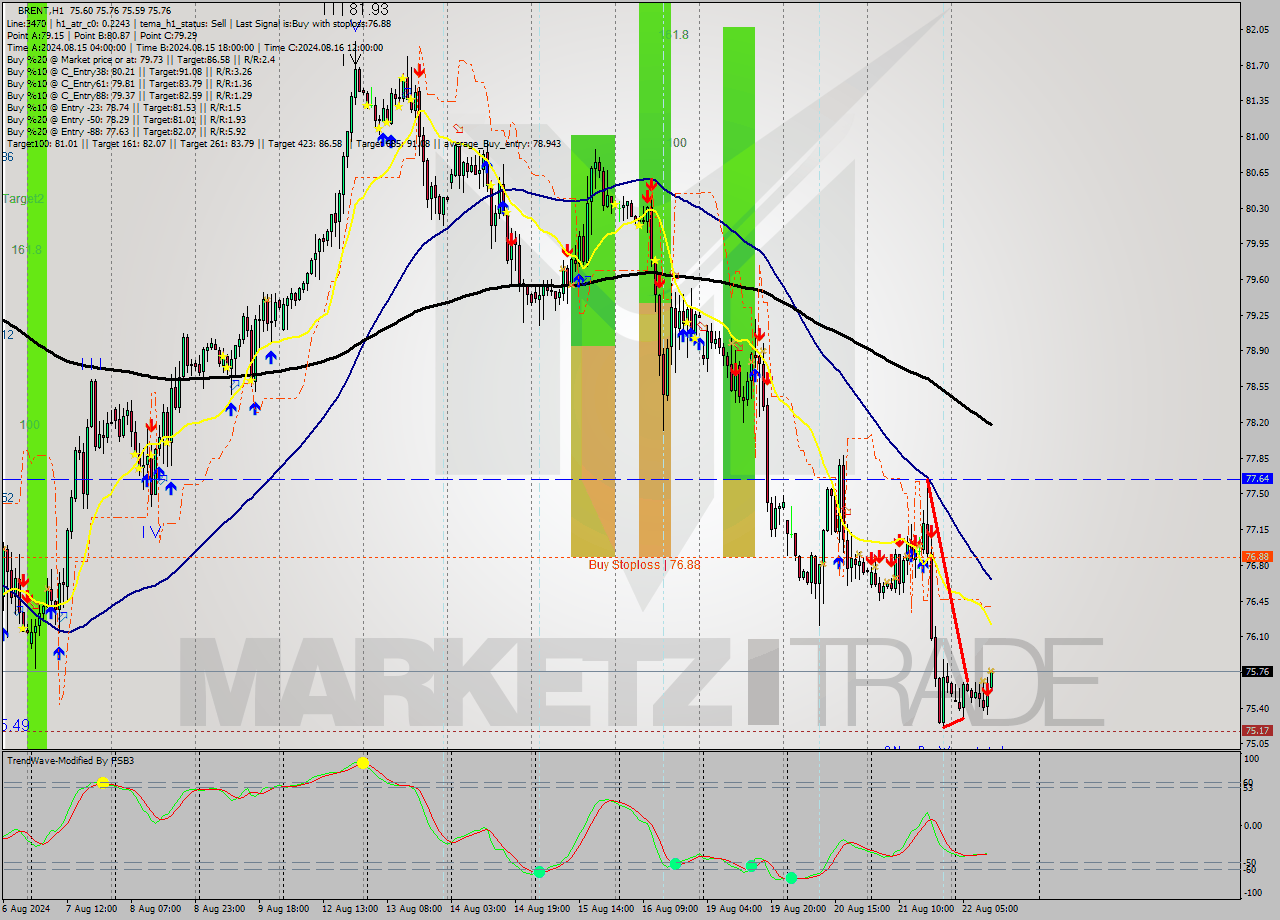The image size is (1280, 920).
Task: Click the red 76.88 stoploss price tag
Action: pos(1257,556)
